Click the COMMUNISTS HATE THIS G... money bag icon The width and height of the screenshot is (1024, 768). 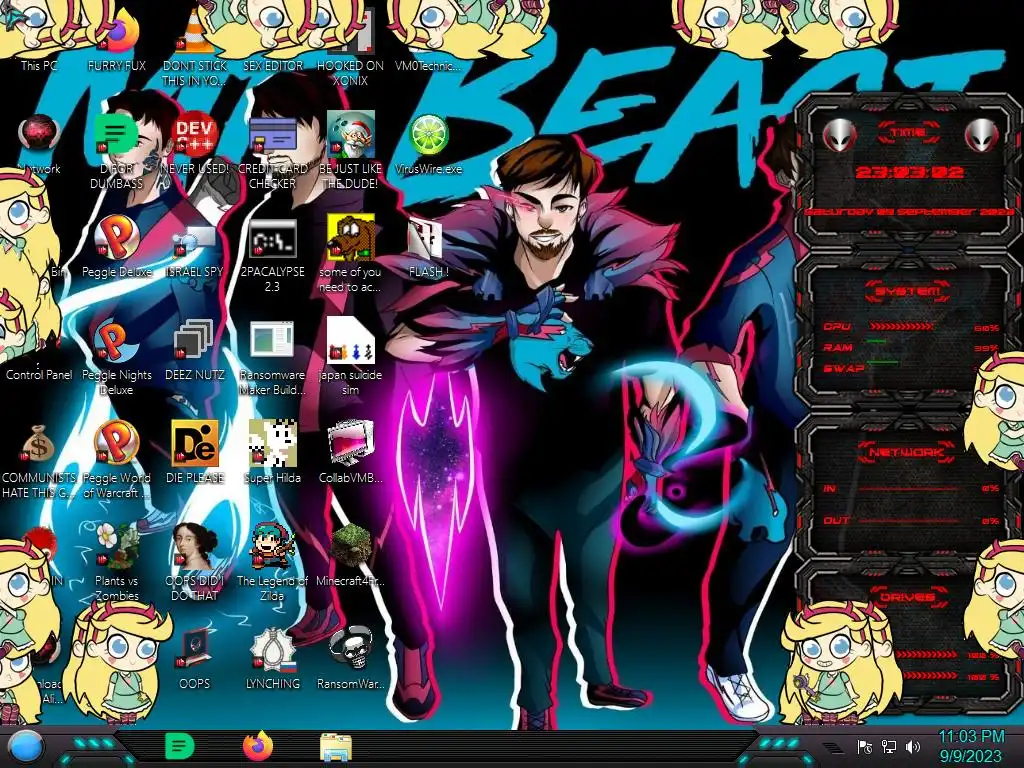point(39,445)
